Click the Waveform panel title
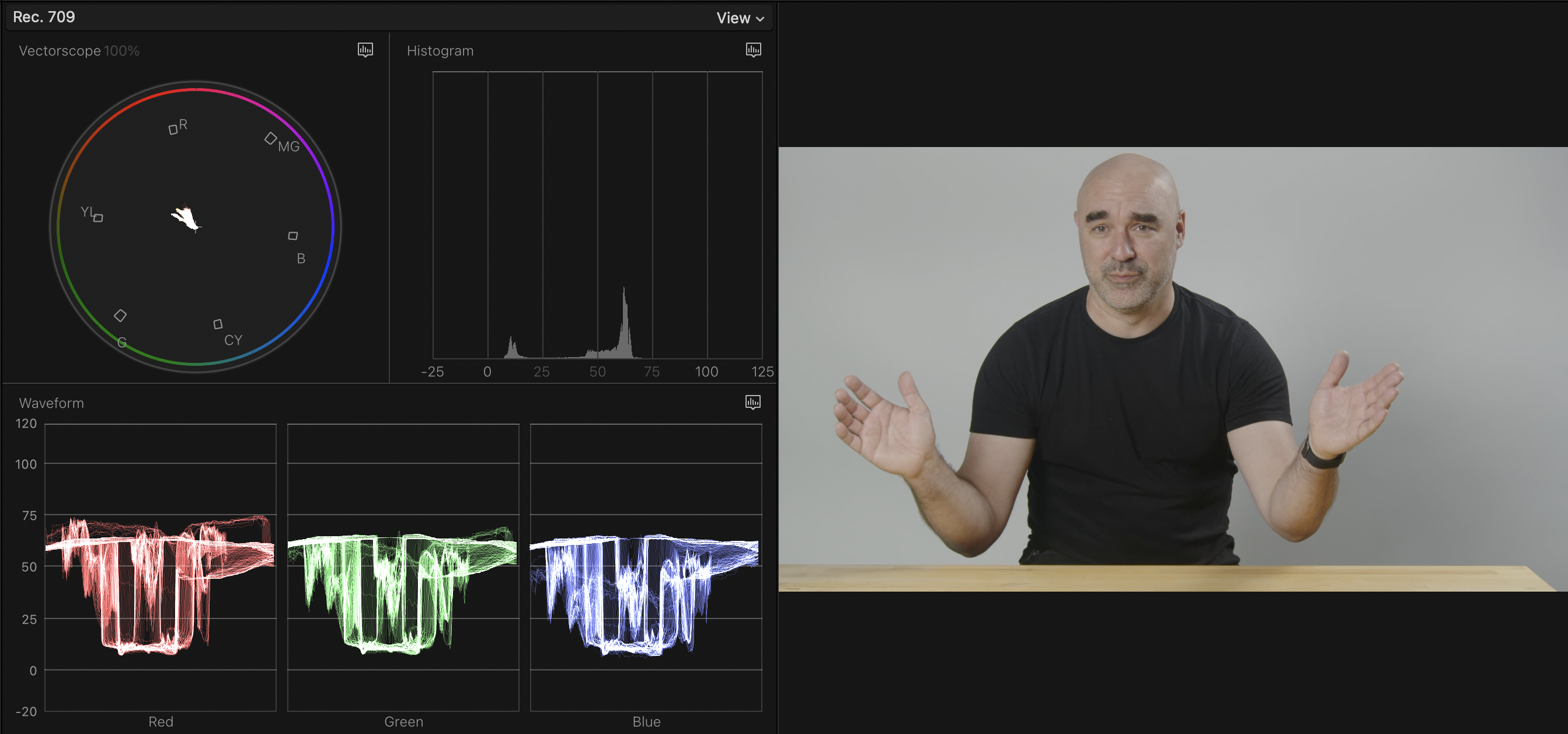 tap(51, 404)
